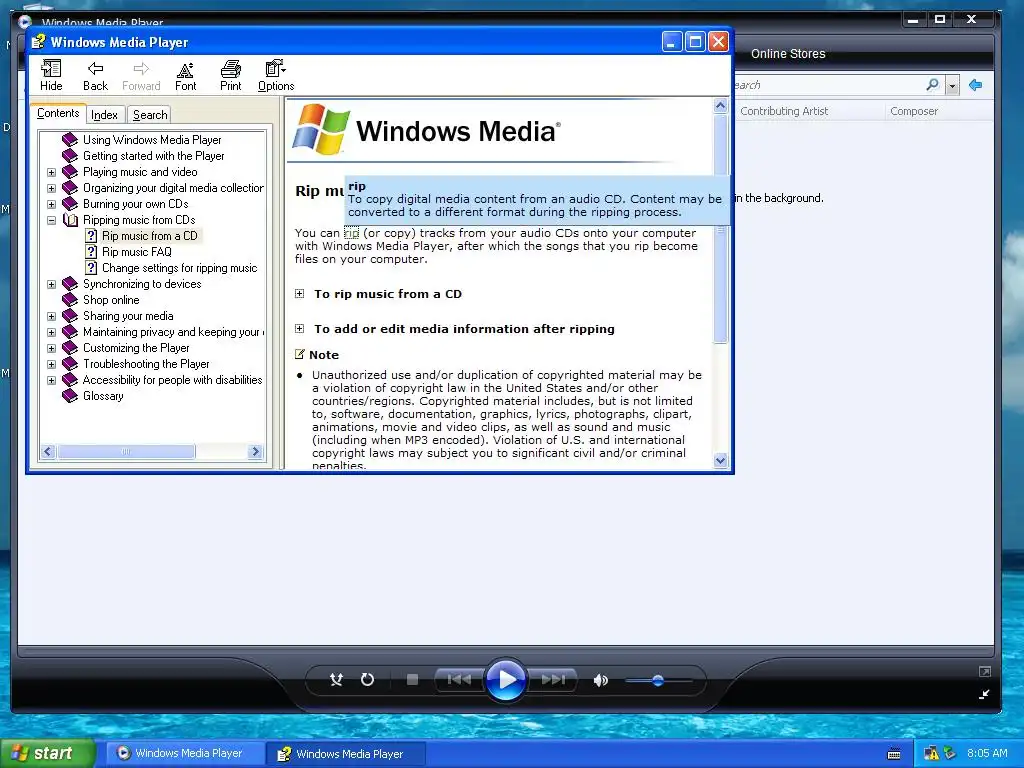
Task: Select Getting started with the Player topic
Action: (153, 156)
